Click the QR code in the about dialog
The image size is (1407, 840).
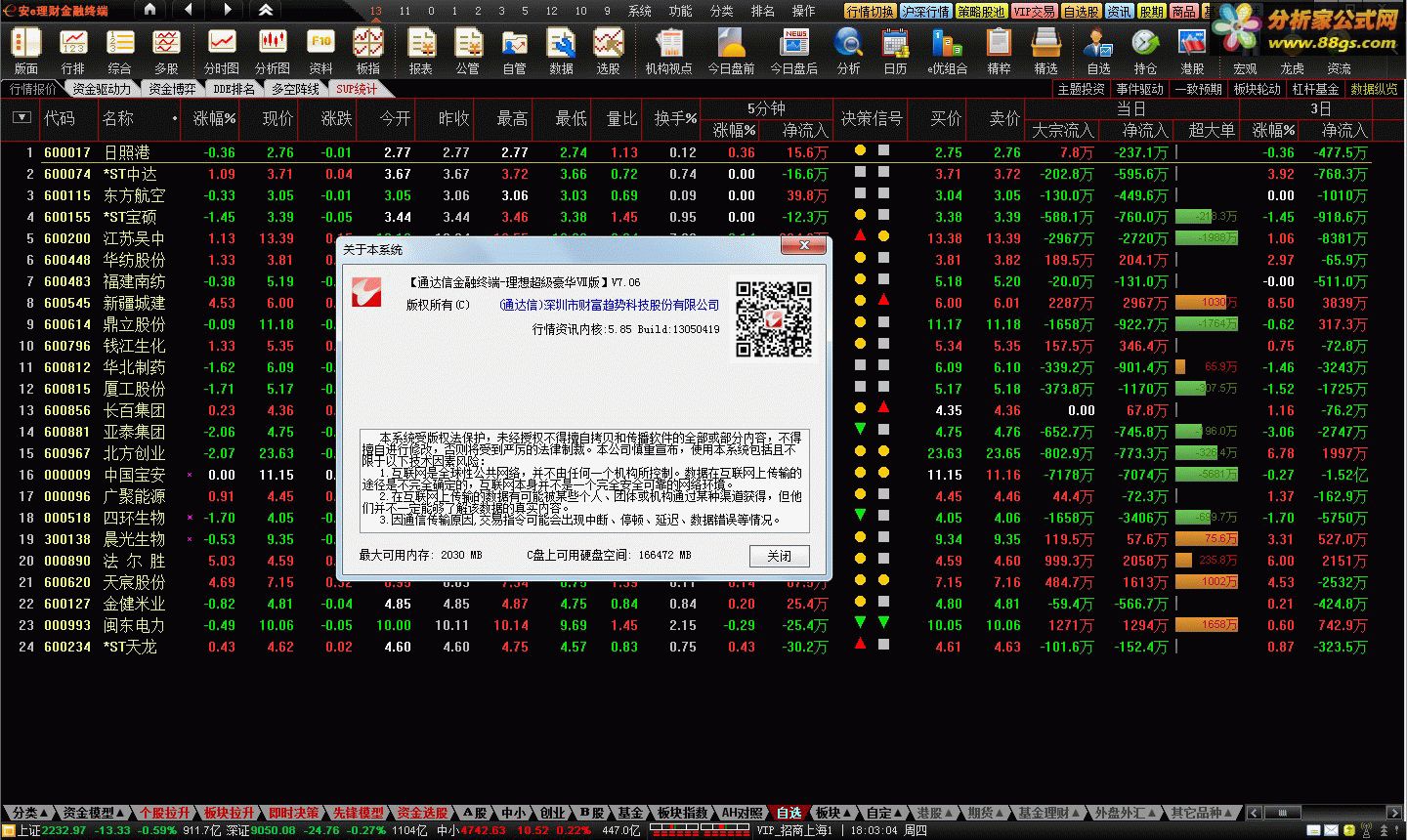pos(773,319)
